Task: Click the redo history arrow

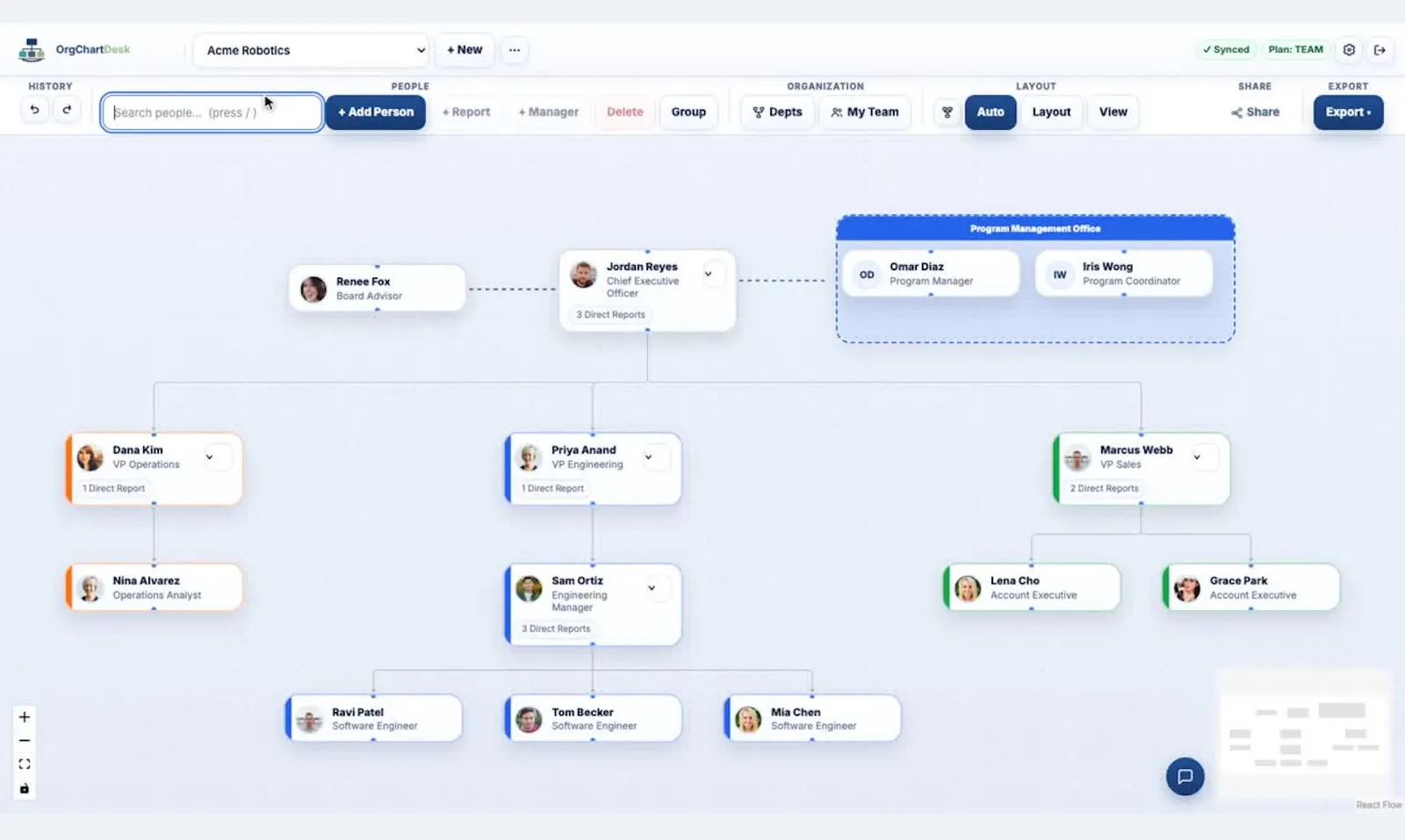Action: (67, 111)
